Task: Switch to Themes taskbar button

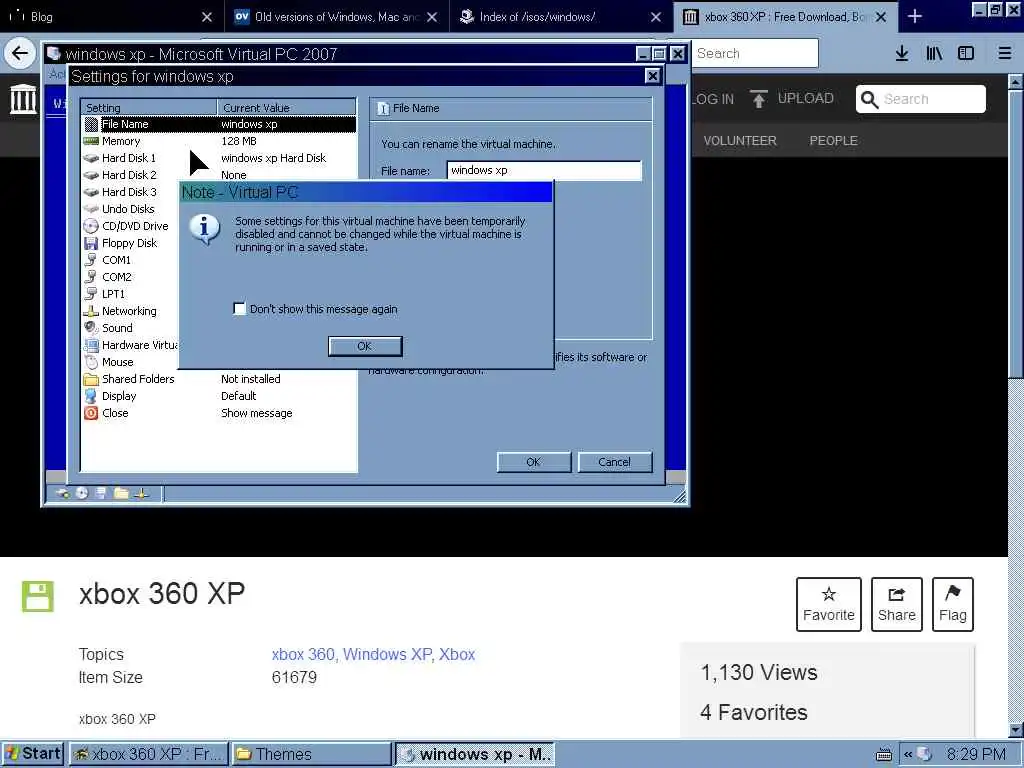Action: pyautogui.click(x=312, y=754)
